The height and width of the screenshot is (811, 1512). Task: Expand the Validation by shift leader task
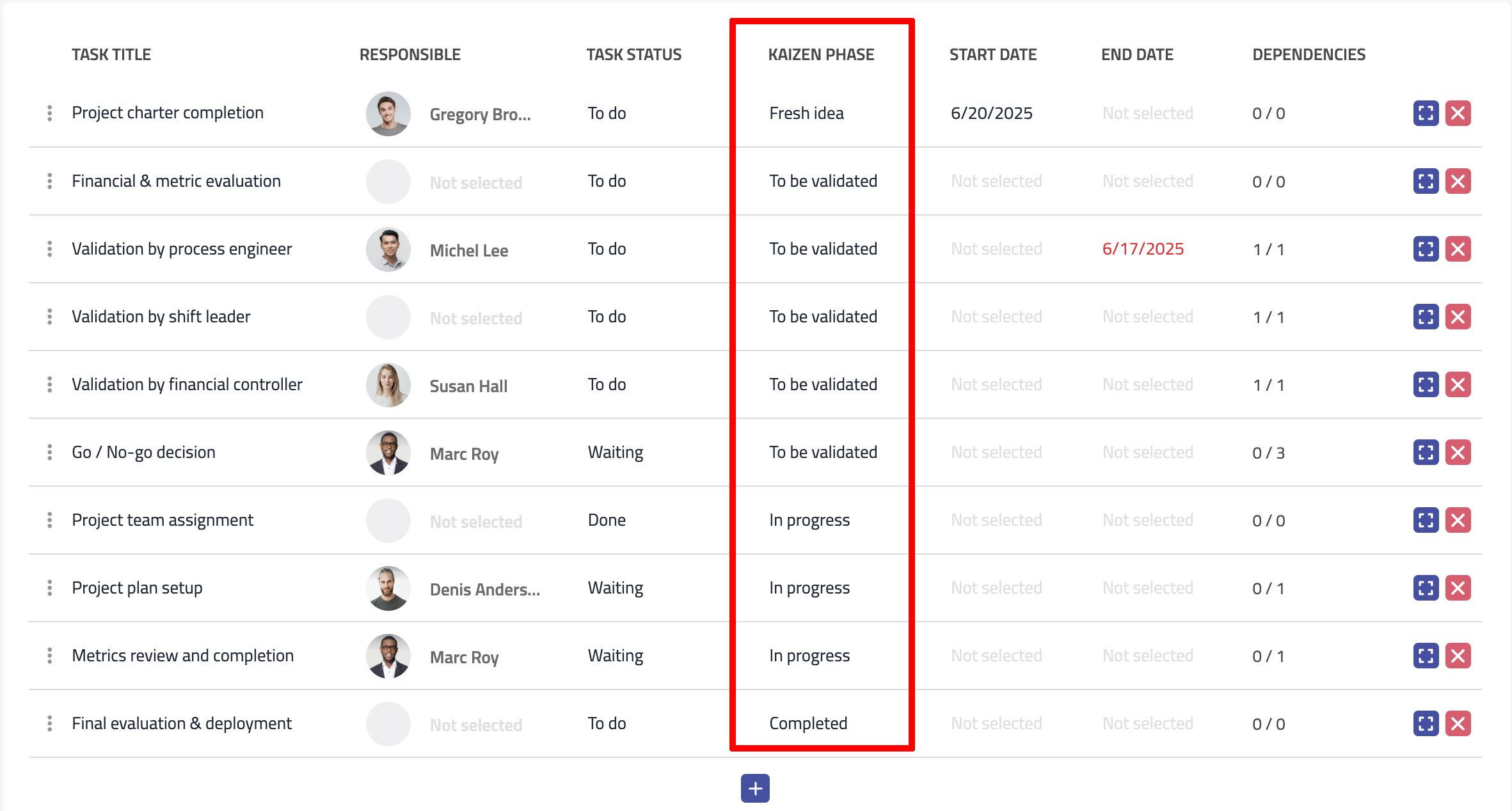coord(1426,317)
